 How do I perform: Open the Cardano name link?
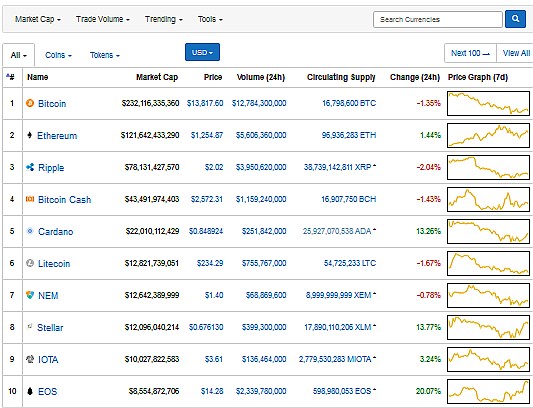pos(55,232)
